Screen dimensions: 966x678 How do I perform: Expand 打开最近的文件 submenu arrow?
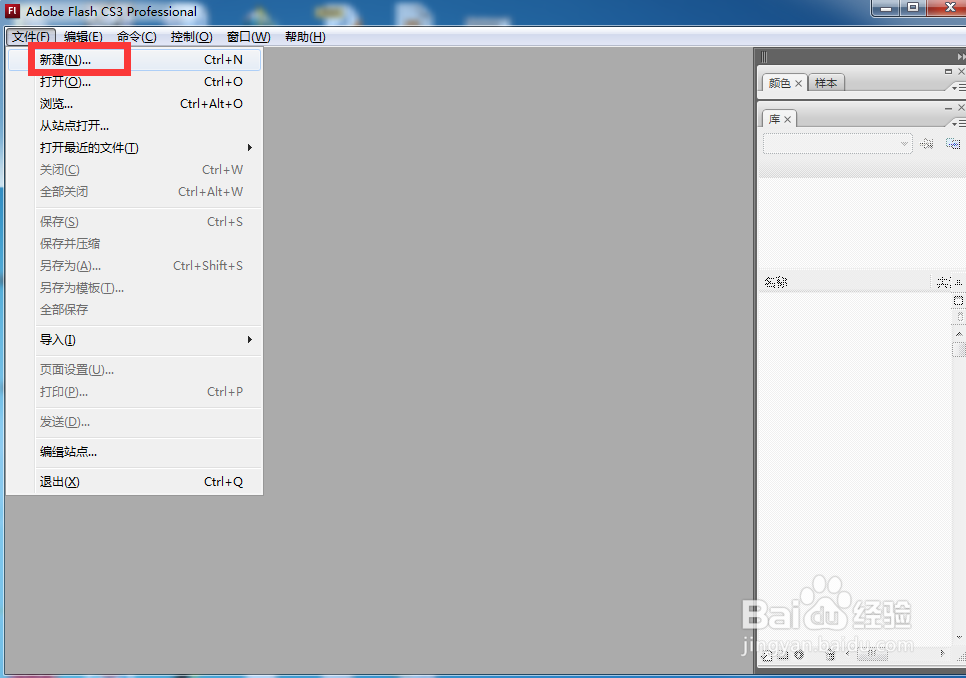tap(250, 147)
